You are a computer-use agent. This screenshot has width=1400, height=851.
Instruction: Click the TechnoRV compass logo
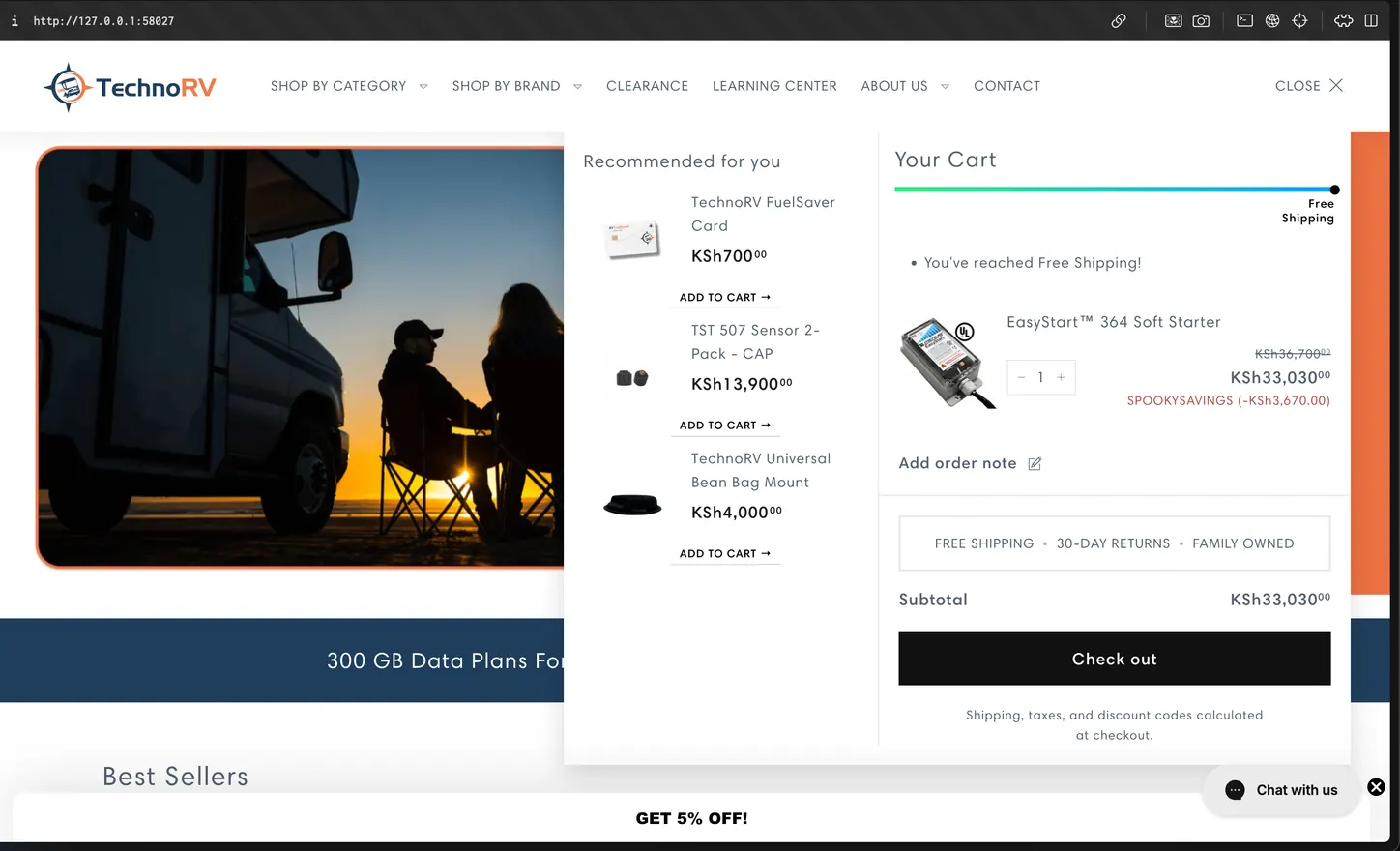131,87
